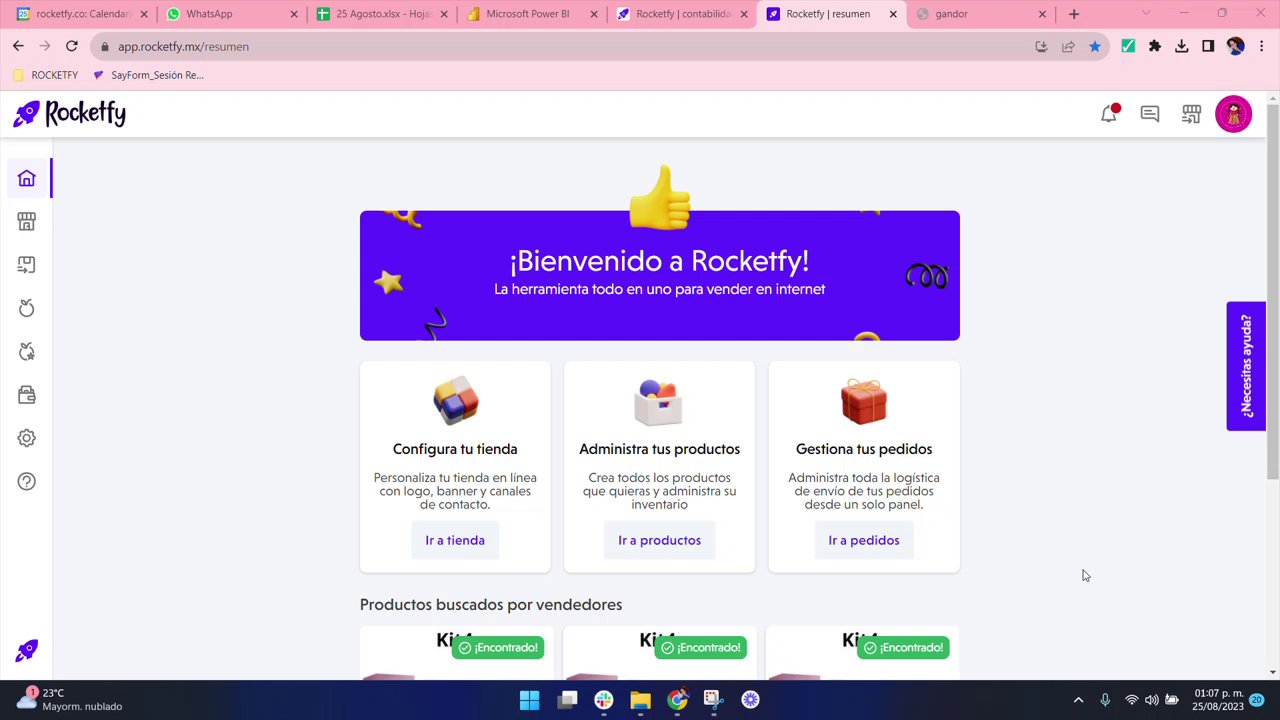Image resolution: width=1280 pixels, height=720 pixels.
Task: Open the orders icon below the store icon
Action: point(26,264)
